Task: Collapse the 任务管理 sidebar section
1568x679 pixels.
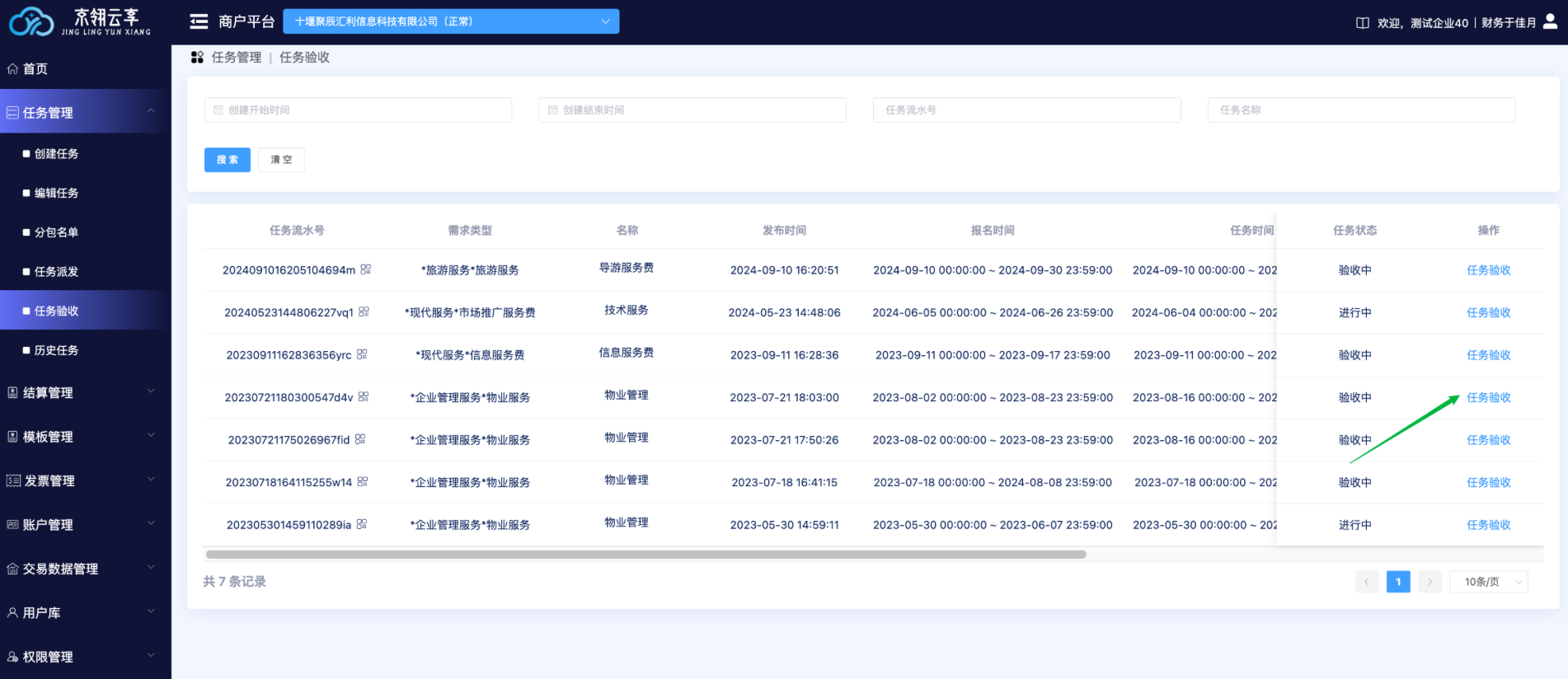Action: tap(82, 112)
